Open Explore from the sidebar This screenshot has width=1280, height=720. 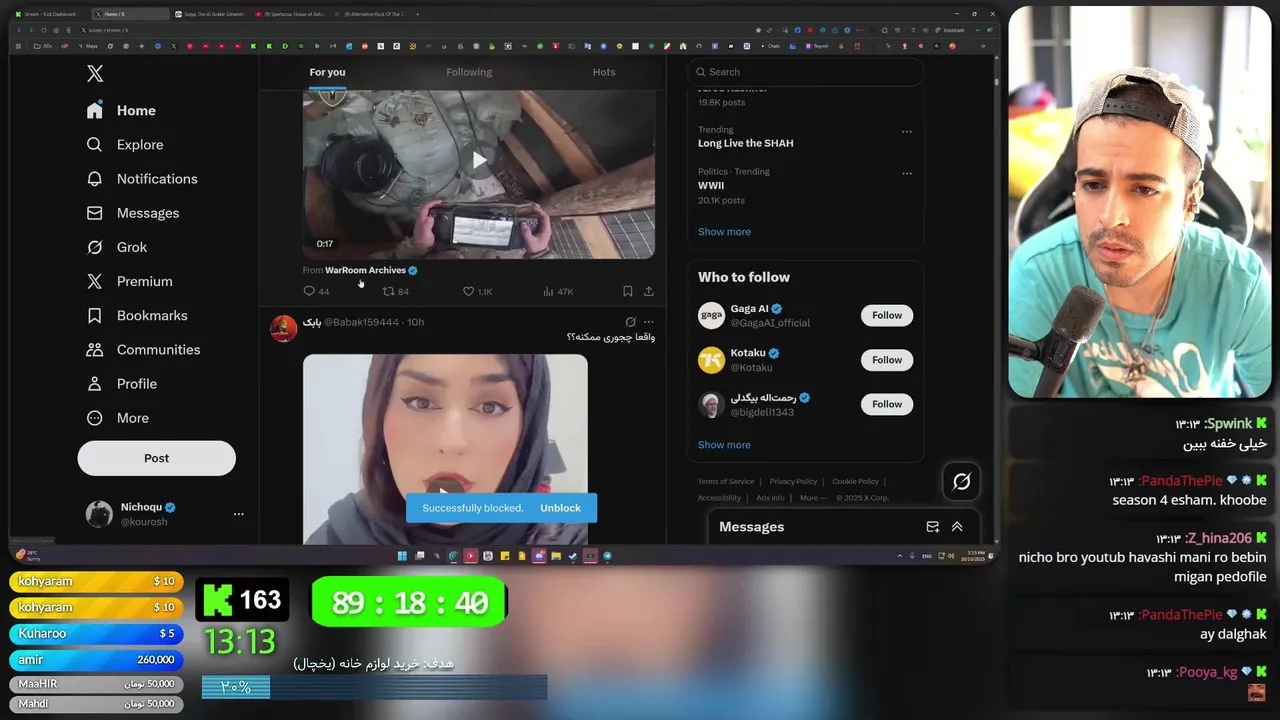(x=125, y=144)
